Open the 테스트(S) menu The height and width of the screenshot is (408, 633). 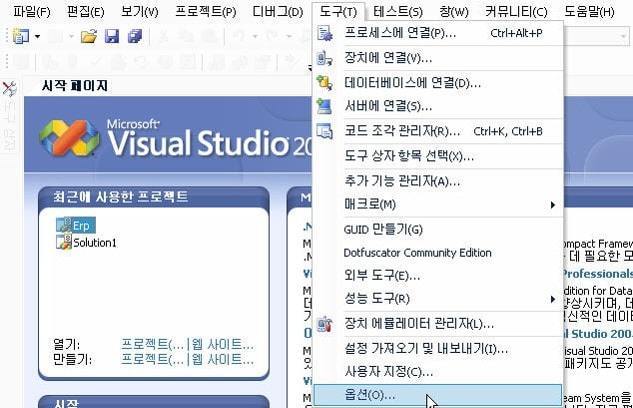pos(398,11)
